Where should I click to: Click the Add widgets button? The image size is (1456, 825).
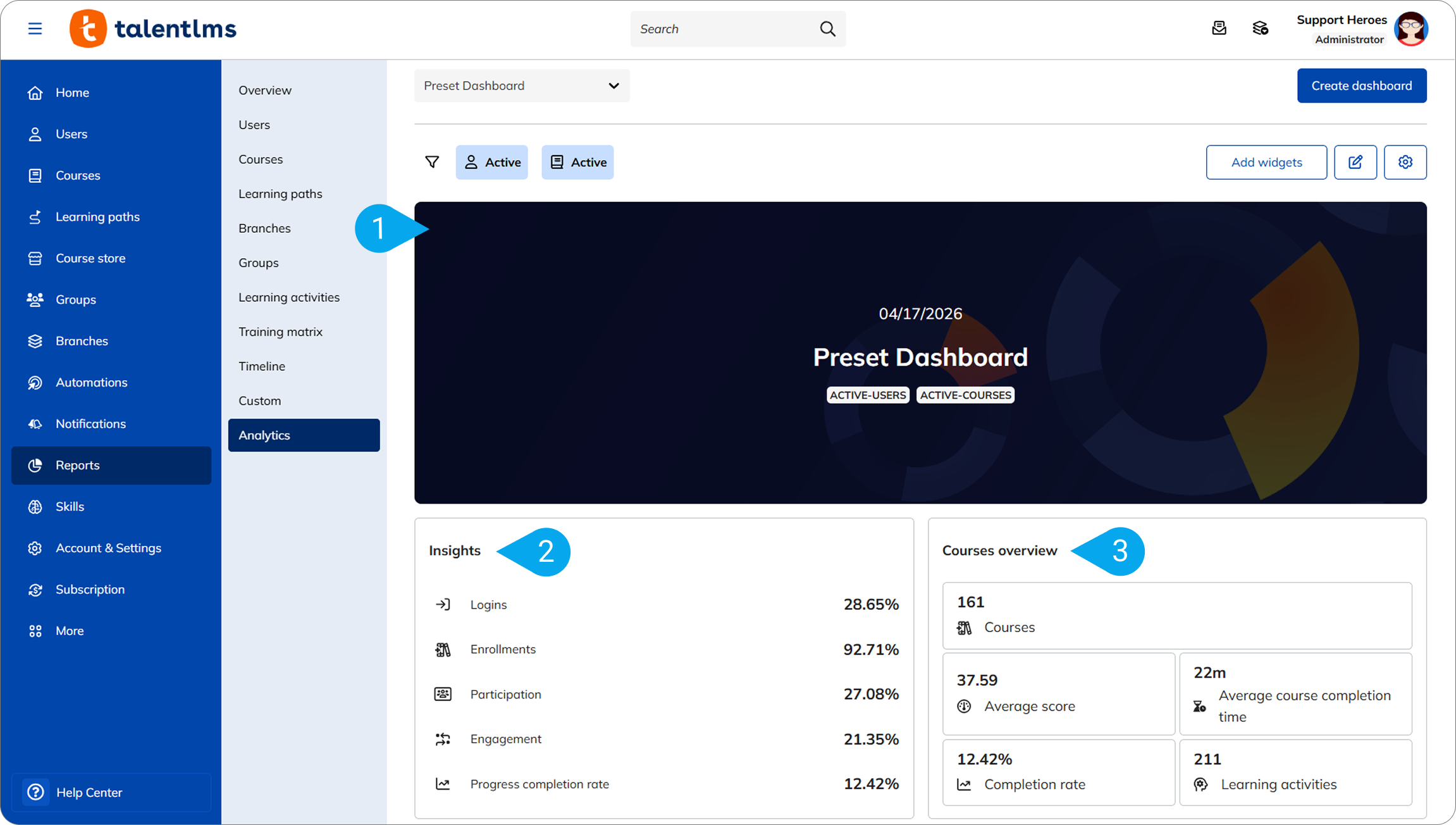(1266, 162)
